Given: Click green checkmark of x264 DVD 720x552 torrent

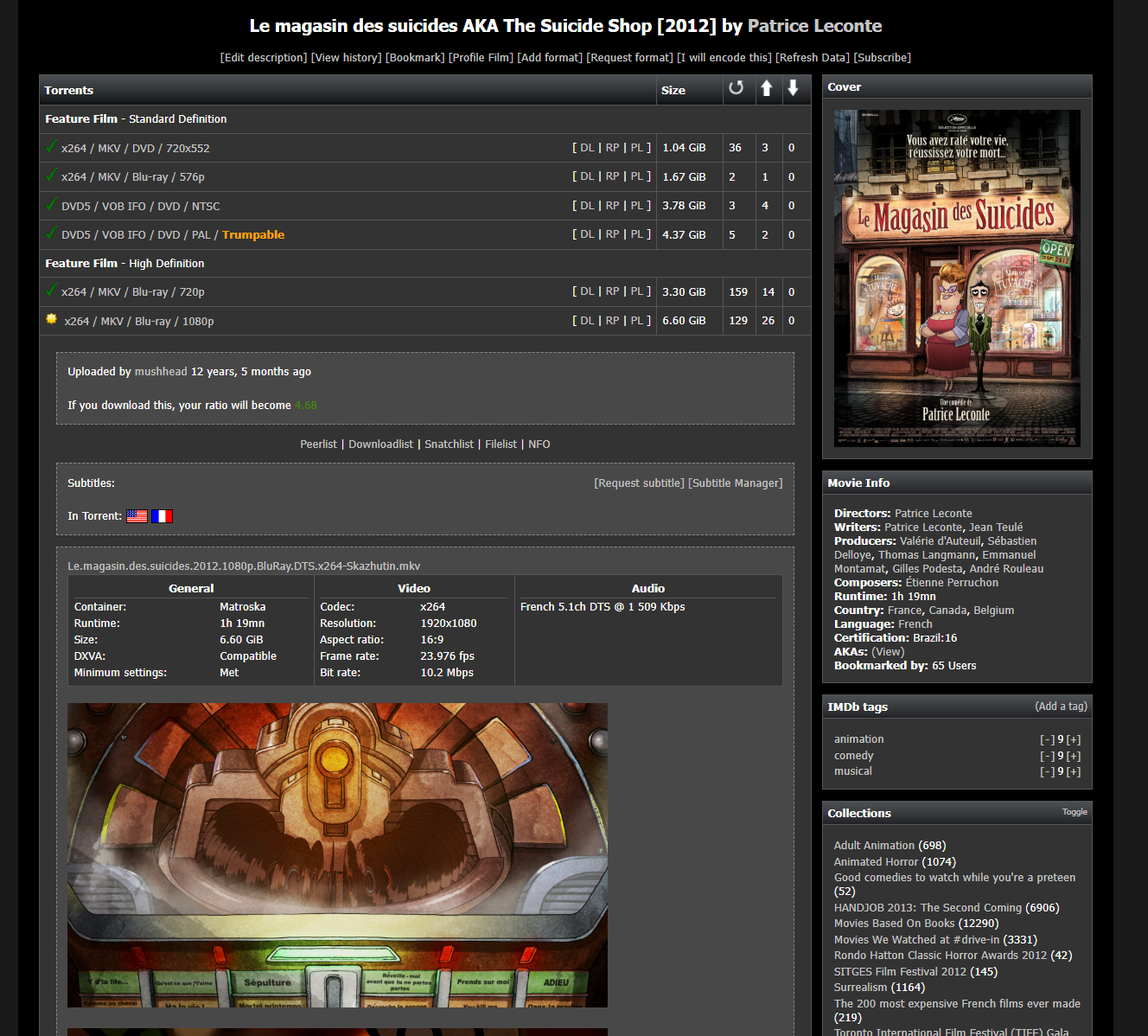Looking at the screenshot, I should click(52, 147).
